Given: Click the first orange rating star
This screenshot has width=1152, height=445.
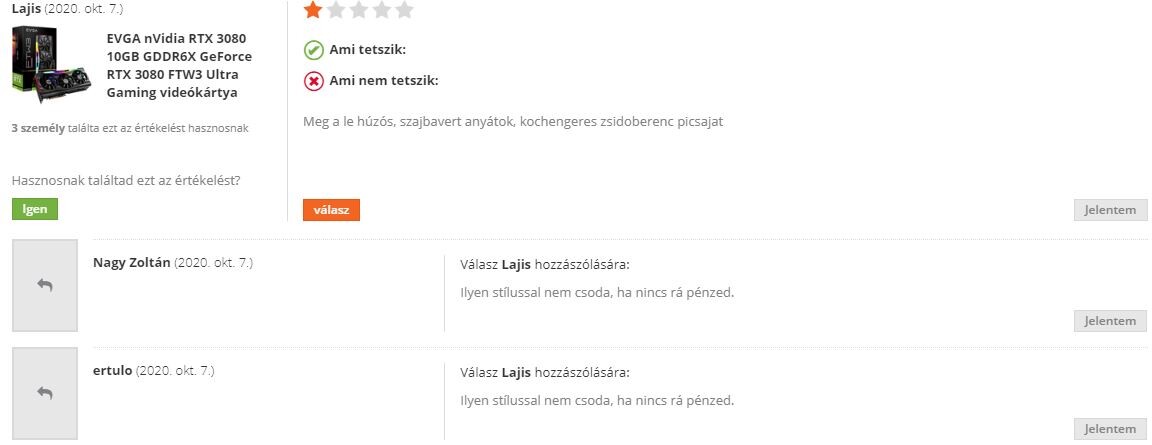Looking at the screenshot, I should click(313, 10).
